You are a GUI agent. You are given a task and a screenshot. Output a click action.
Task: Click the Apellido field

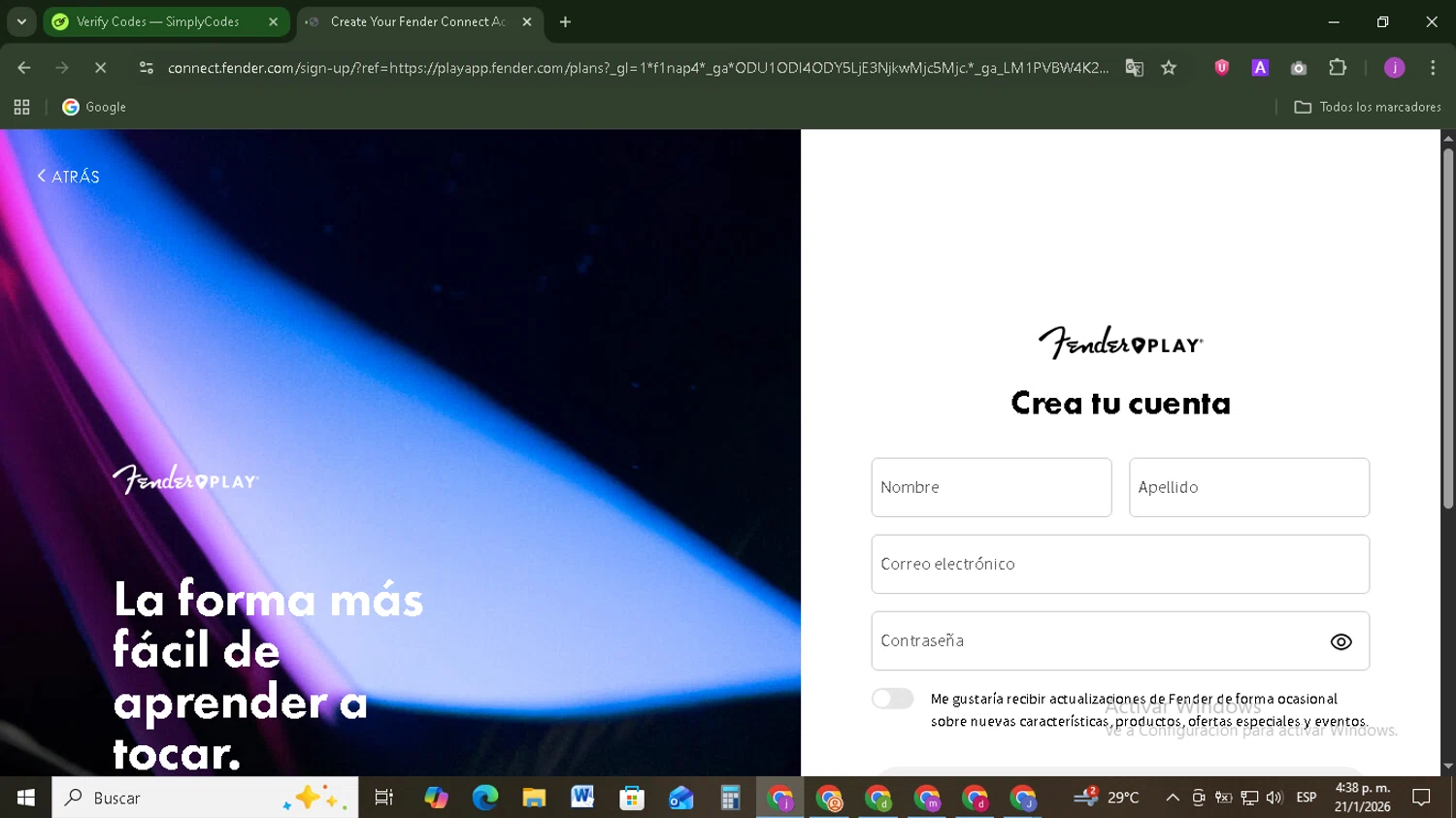coord(1249,487)
